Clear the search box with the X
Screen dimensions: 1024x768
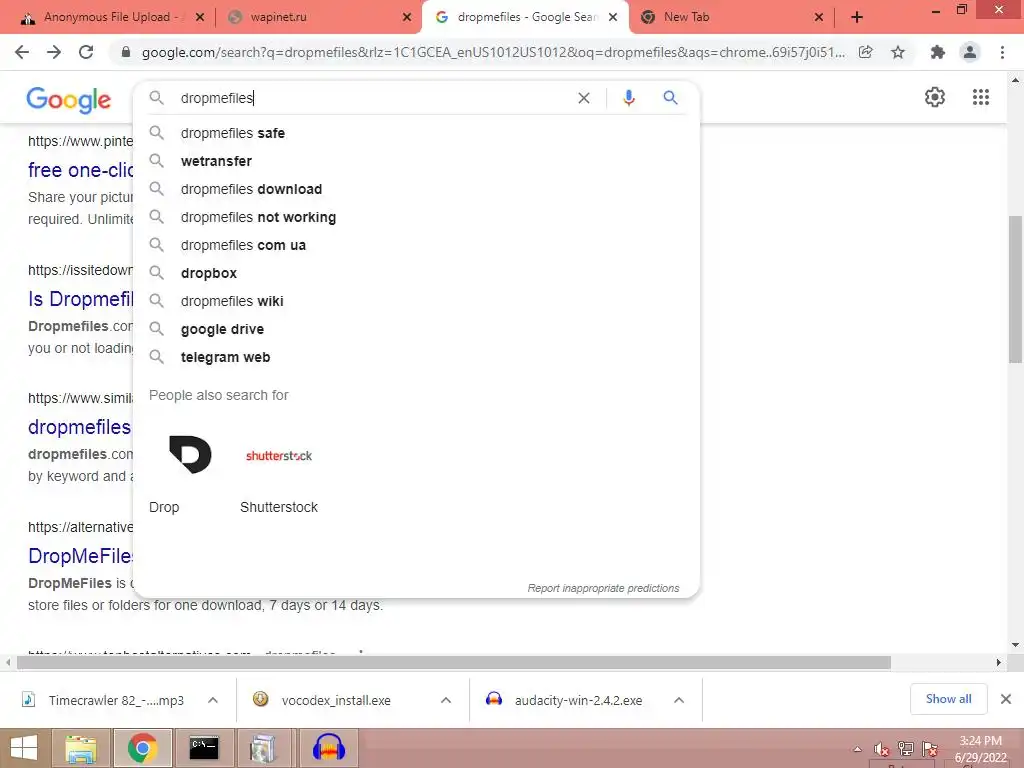[584, 98]
